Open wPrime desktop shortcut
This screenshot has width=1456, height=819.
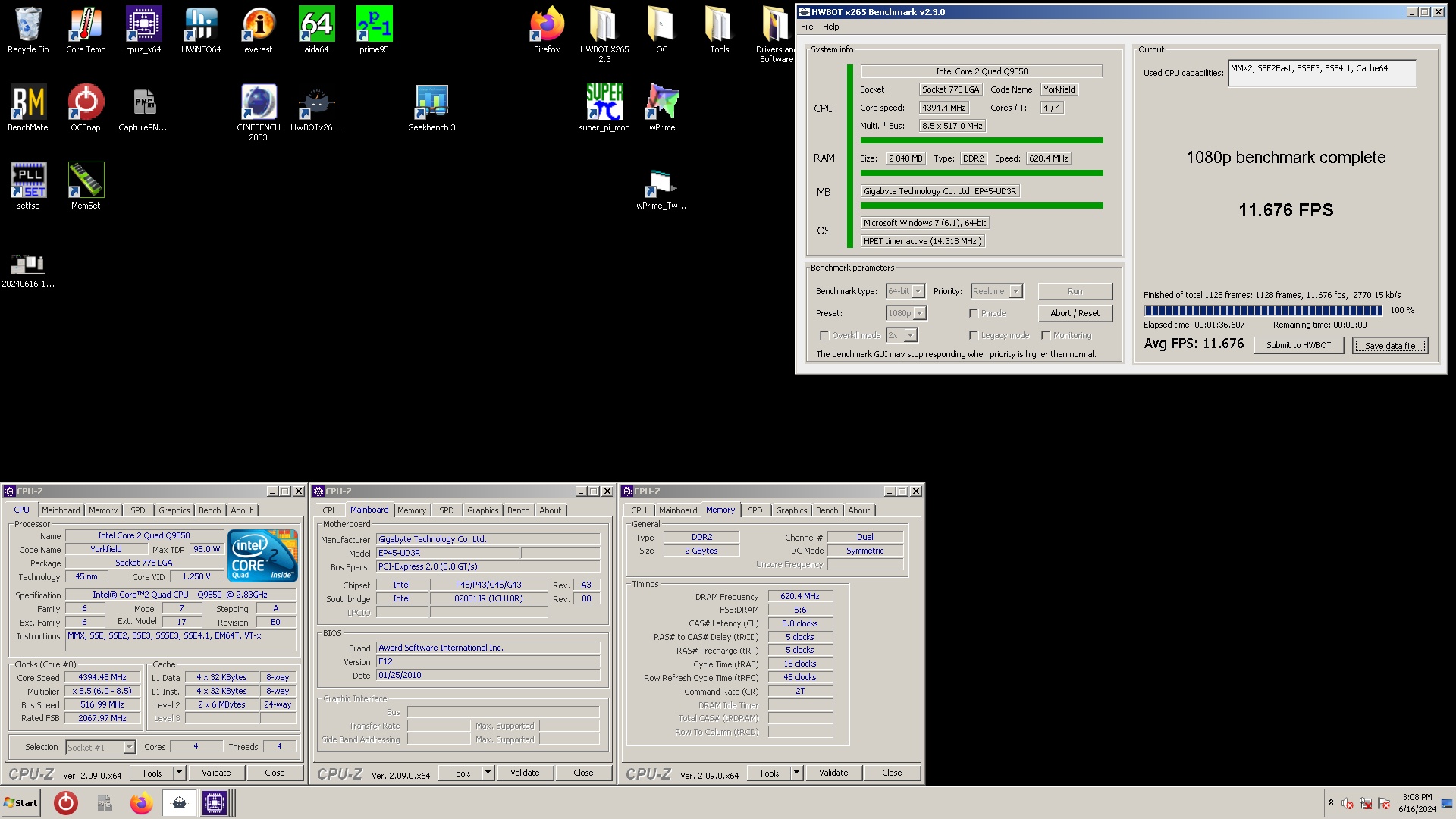pos(662,108)
